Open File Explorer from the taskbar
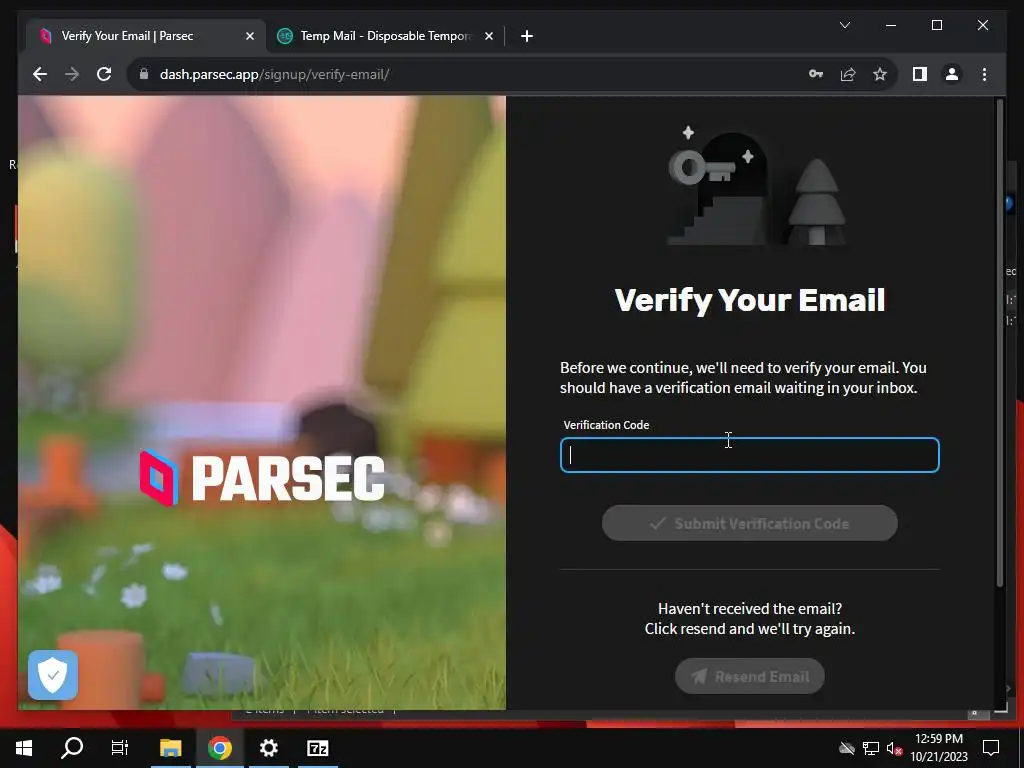Image resolution: width=1024 pixels, height=768 pixels. [x=170, y=748]
